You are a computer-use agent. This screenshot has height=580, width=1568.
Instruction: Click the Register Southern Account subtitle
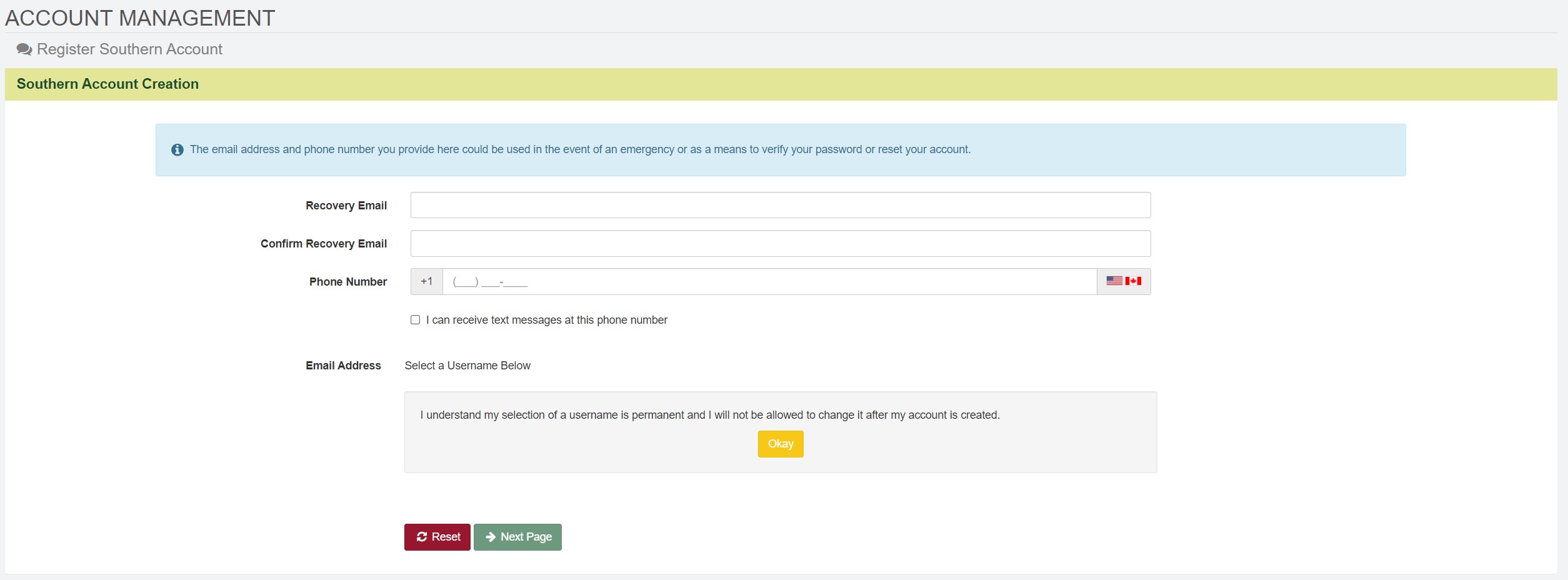click(129, 49)
